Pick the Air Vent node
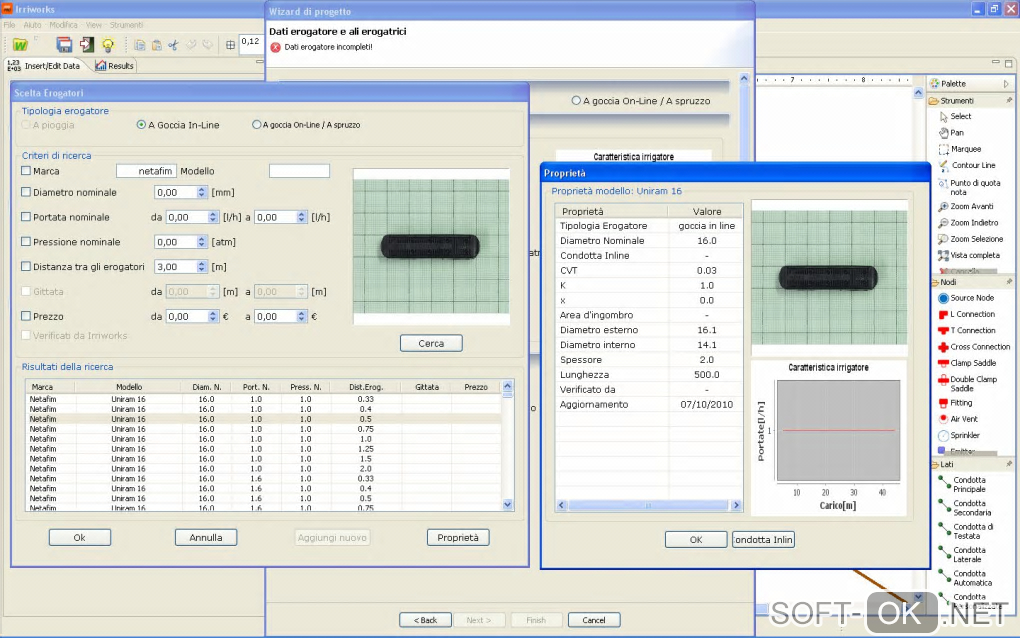The height and width of the screenshot is (638, 1020). point(963,419)
